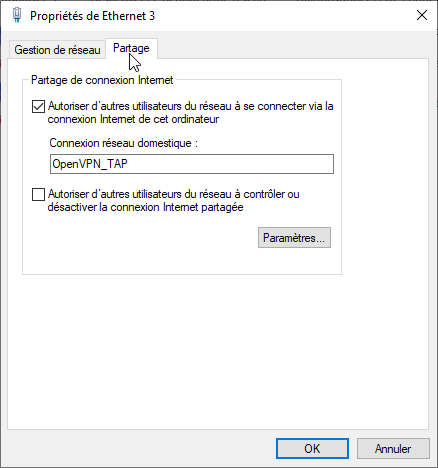Cancel with the Annuler button
The image size is (438, 468).
393,449
